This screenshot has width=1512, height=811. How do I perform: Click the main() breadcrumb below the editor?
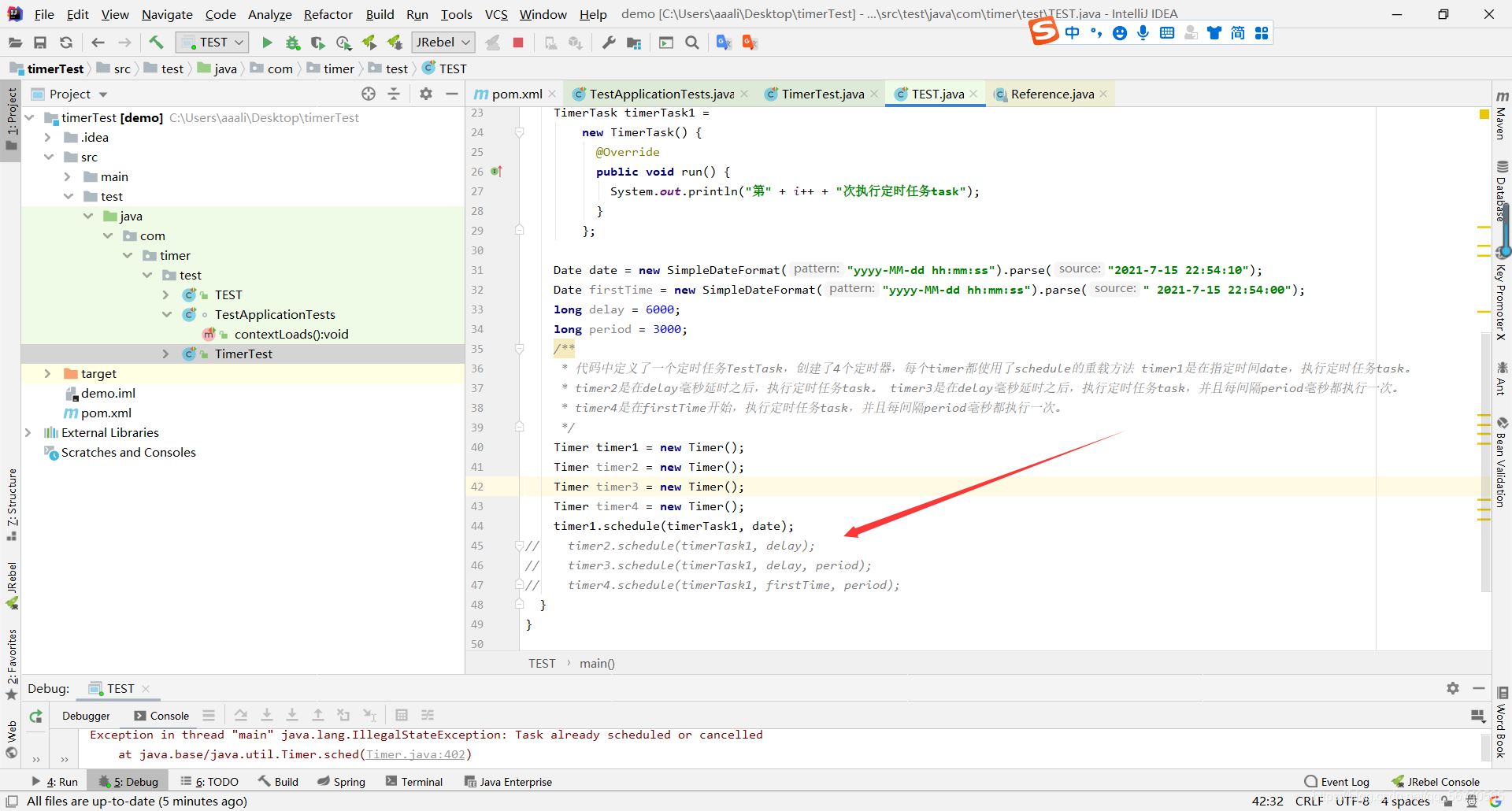[597, 663]
